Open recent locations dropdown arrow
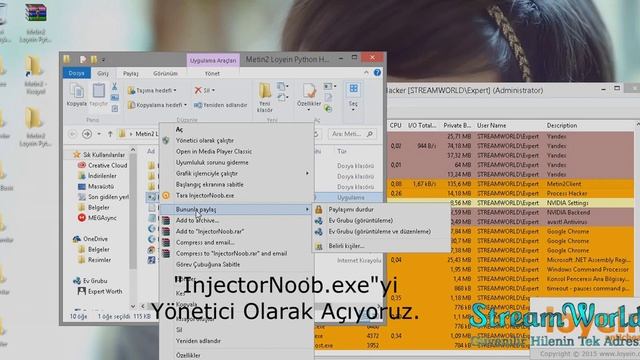 [x=99, y=134]
